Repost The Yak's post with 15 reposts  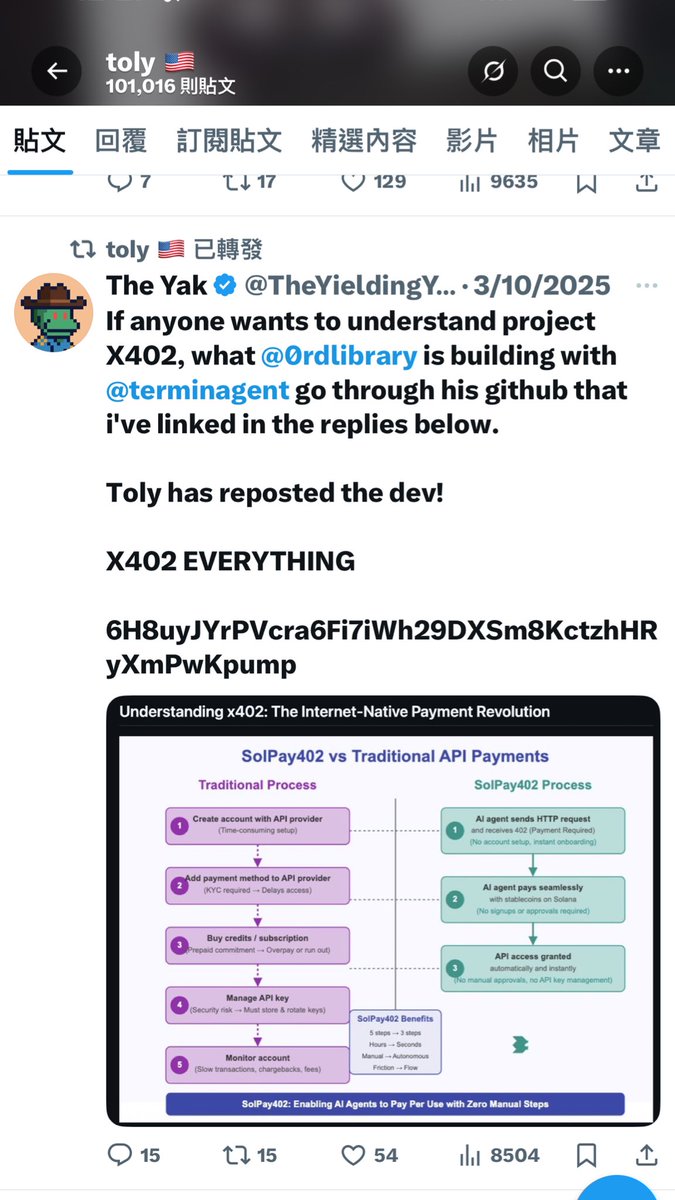tap(250, 1155)
